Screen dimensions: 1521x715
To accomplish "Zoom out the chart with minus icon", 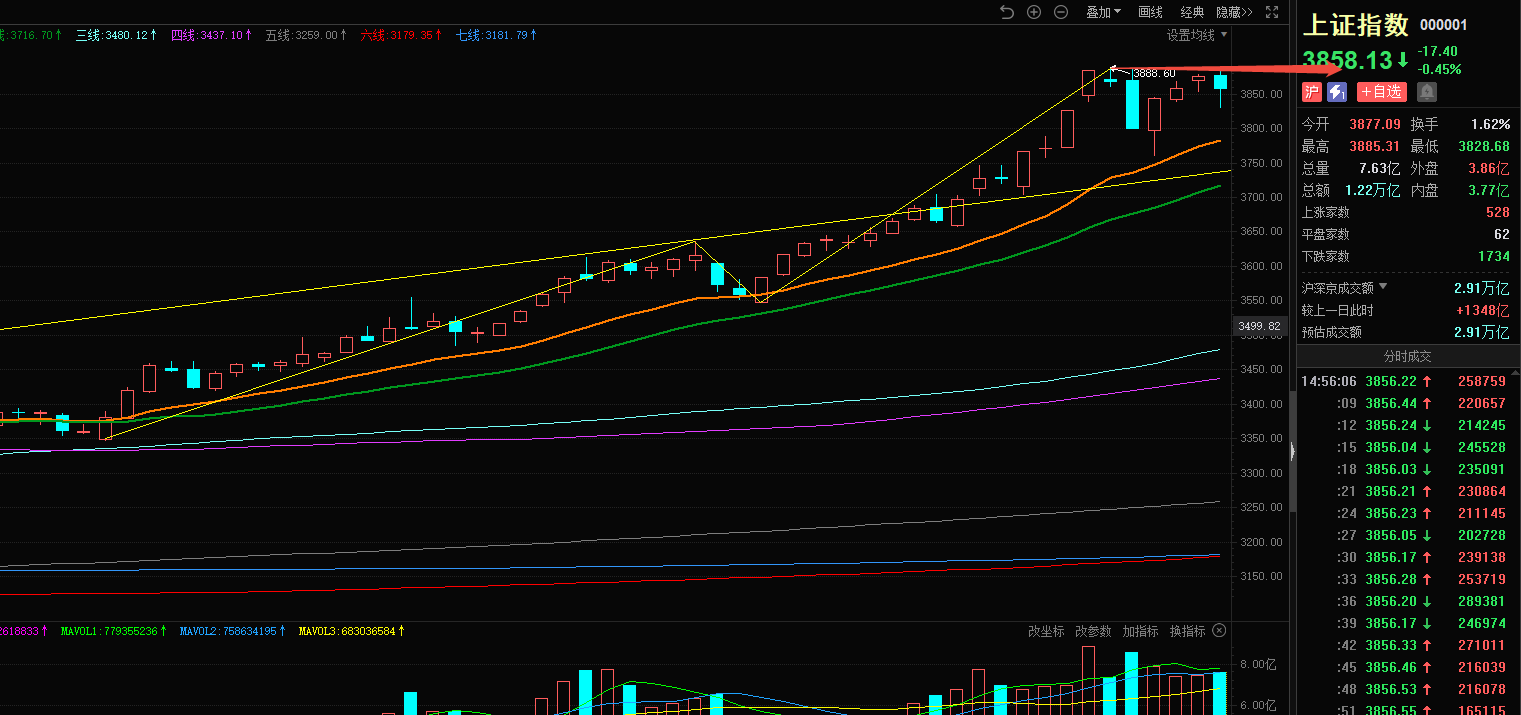I will [1061, 12].
